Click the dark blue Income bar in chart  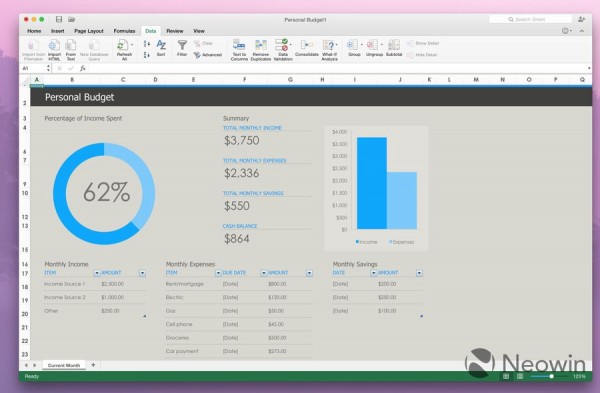(372, 183)
